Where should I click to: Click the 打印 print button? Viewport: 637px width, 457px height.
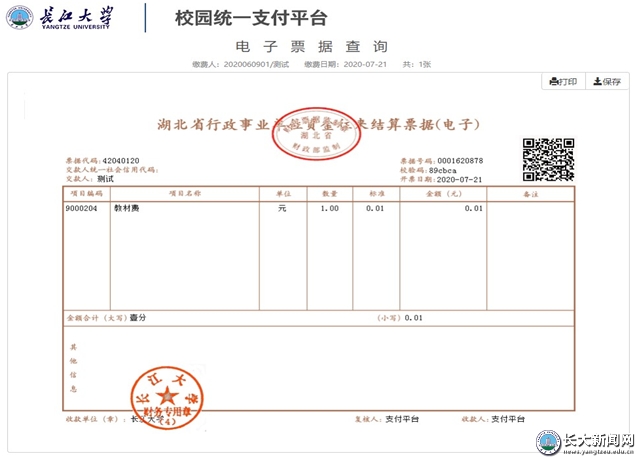tap(563, 82)
